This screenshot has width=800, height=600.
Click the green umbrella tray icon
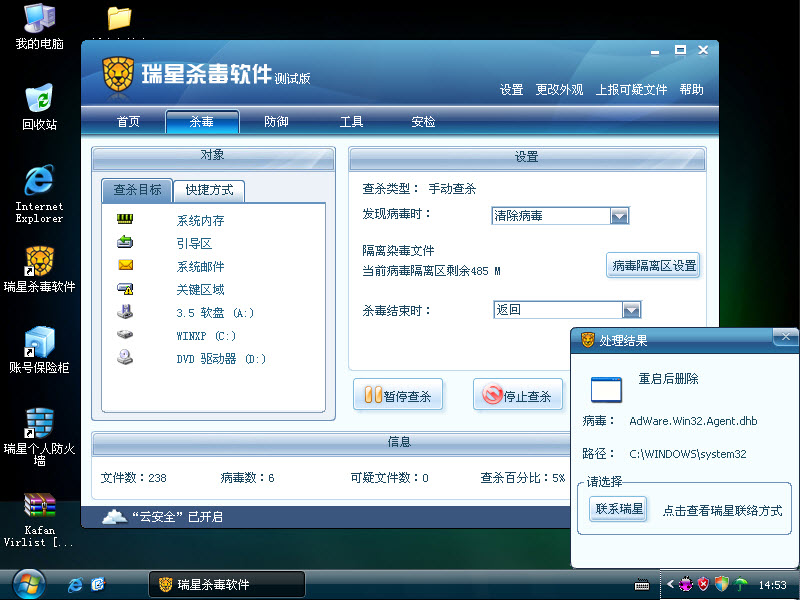tap(741, 584)
